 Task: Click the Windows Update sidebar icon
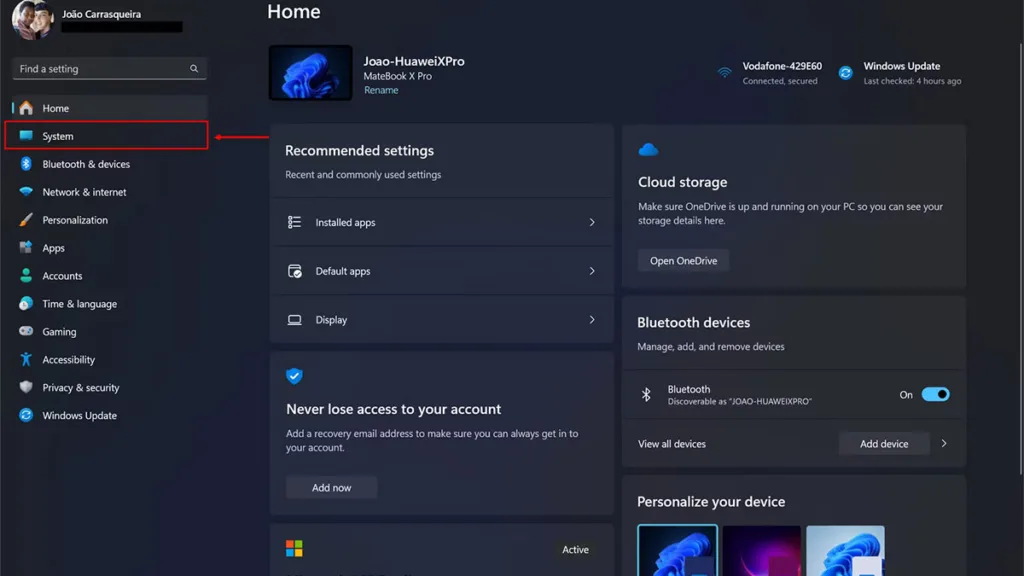pos(26,415)
